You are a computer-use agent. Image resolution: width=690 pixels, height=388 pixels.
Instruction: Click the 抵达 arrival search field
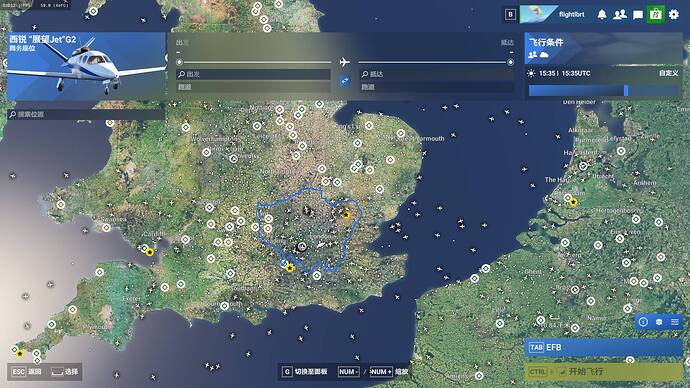[x=437, y=74]
